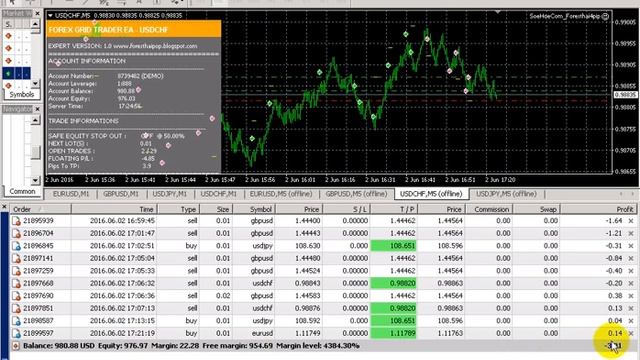Click the order icon for ticket 21896704
This screenshot has height=360, width=640.
coord(16,233)
